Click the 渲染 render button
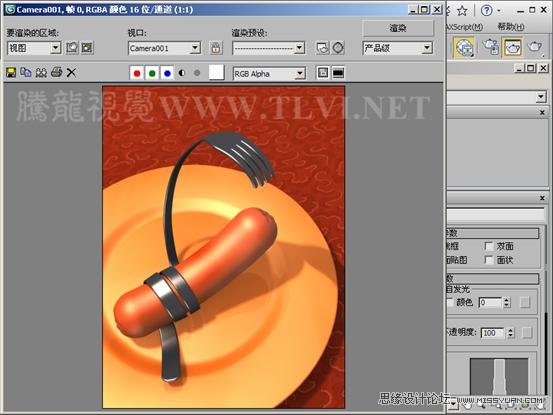 coord(398,28)
